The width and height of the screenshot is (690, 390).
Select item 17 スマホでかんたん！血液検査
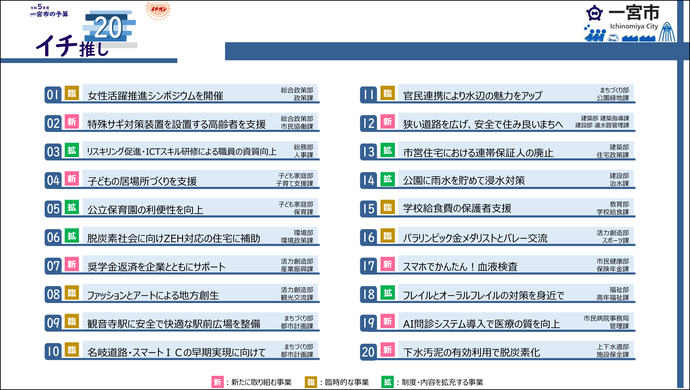[x=497, y=265]
